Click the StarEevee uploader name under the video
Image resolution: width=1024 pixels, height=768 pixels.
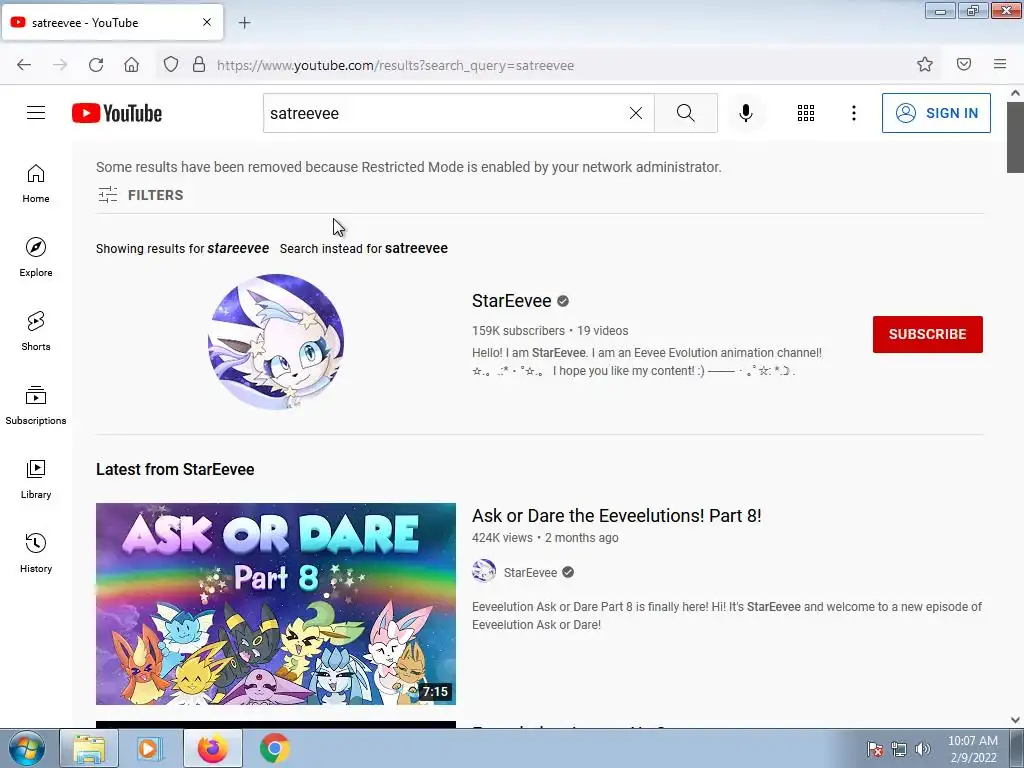tap(530, 573)
